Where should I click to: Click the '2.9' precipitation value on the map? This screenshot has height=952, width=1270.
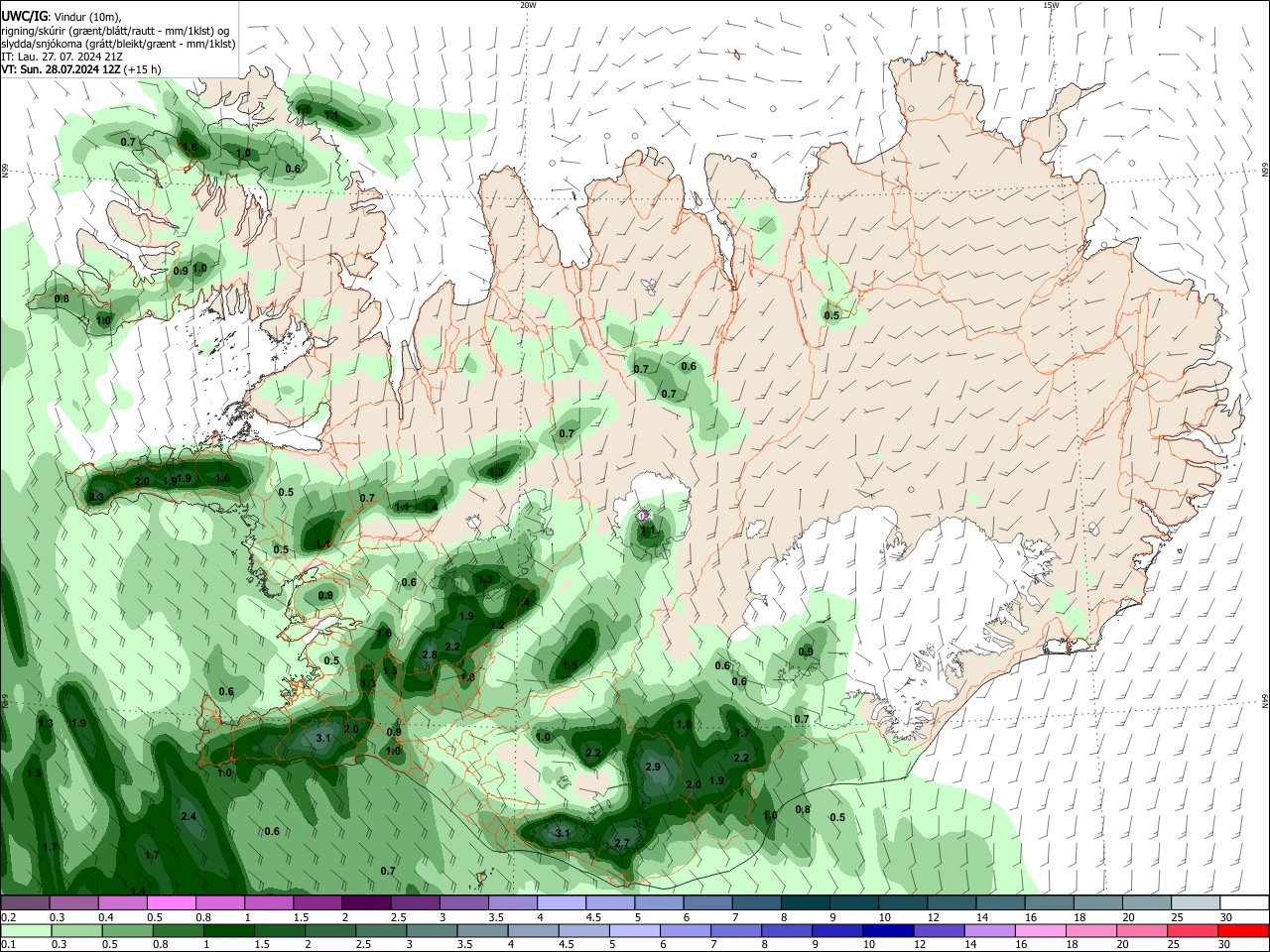point(653,768)
